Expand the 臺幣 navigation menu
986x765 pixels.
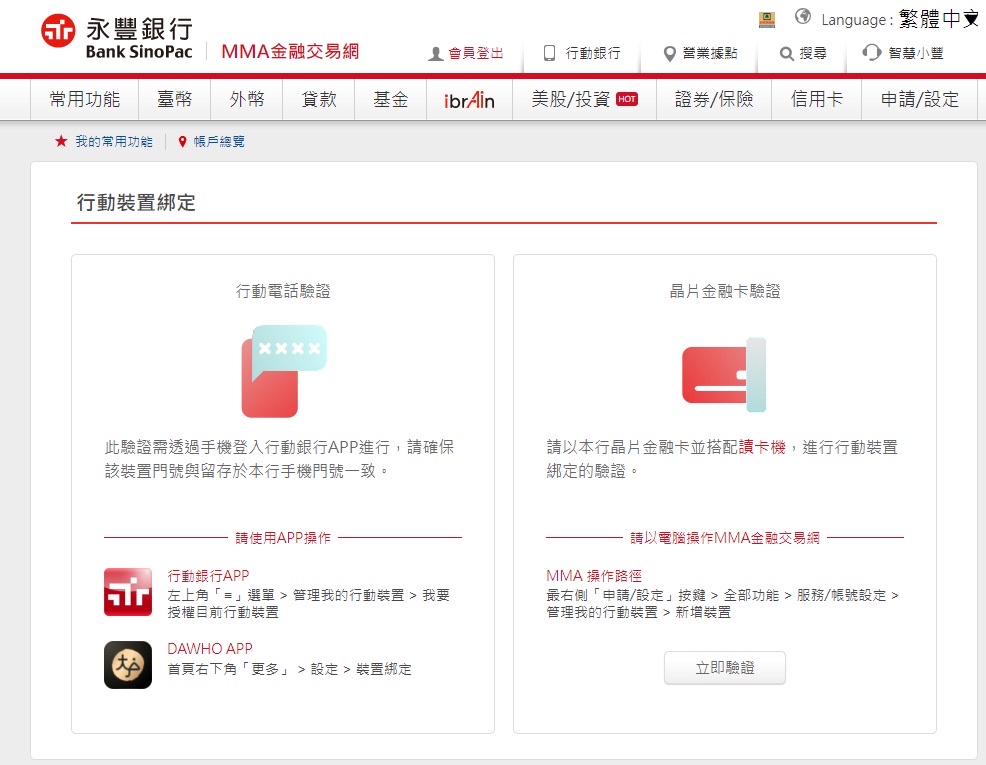click(x=180, y=99)
